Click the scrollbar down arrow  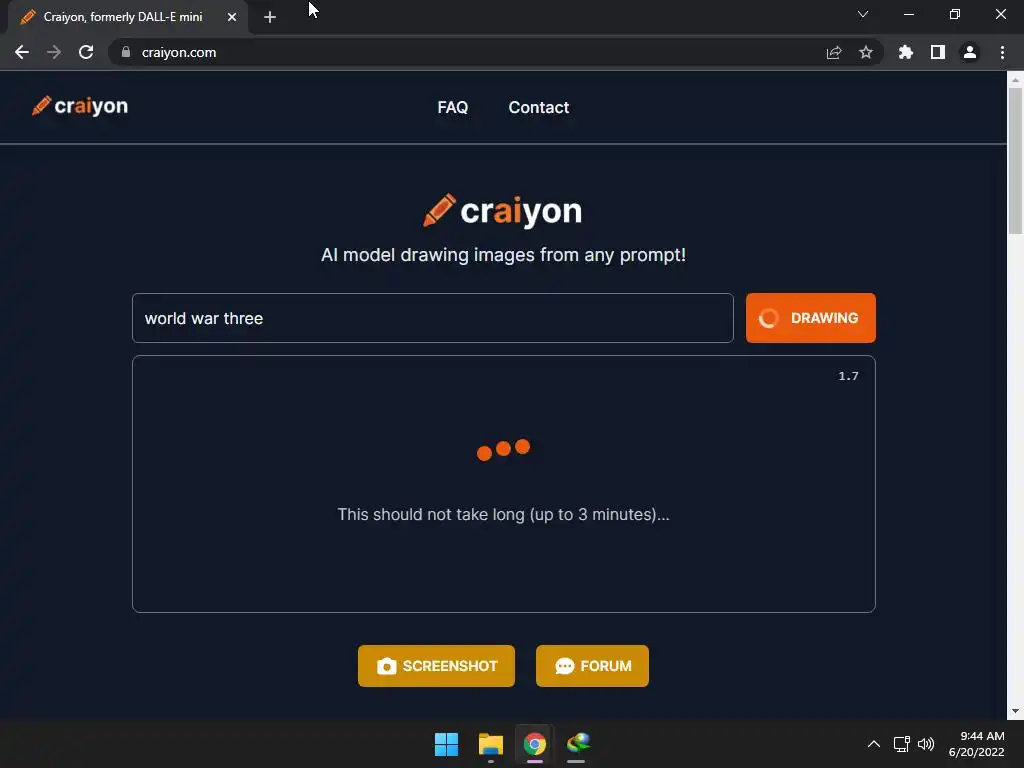(x=1015, y=711)
